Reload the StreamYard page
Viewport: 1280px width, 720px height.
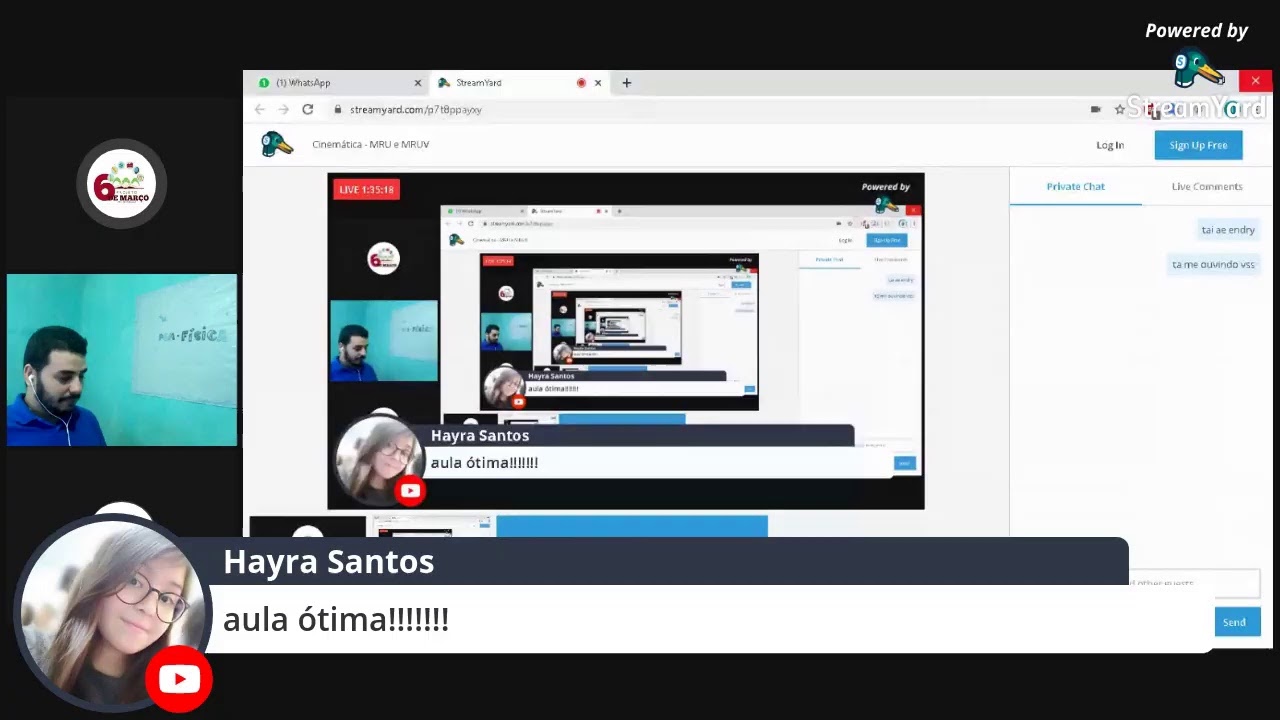pos(308,109)
